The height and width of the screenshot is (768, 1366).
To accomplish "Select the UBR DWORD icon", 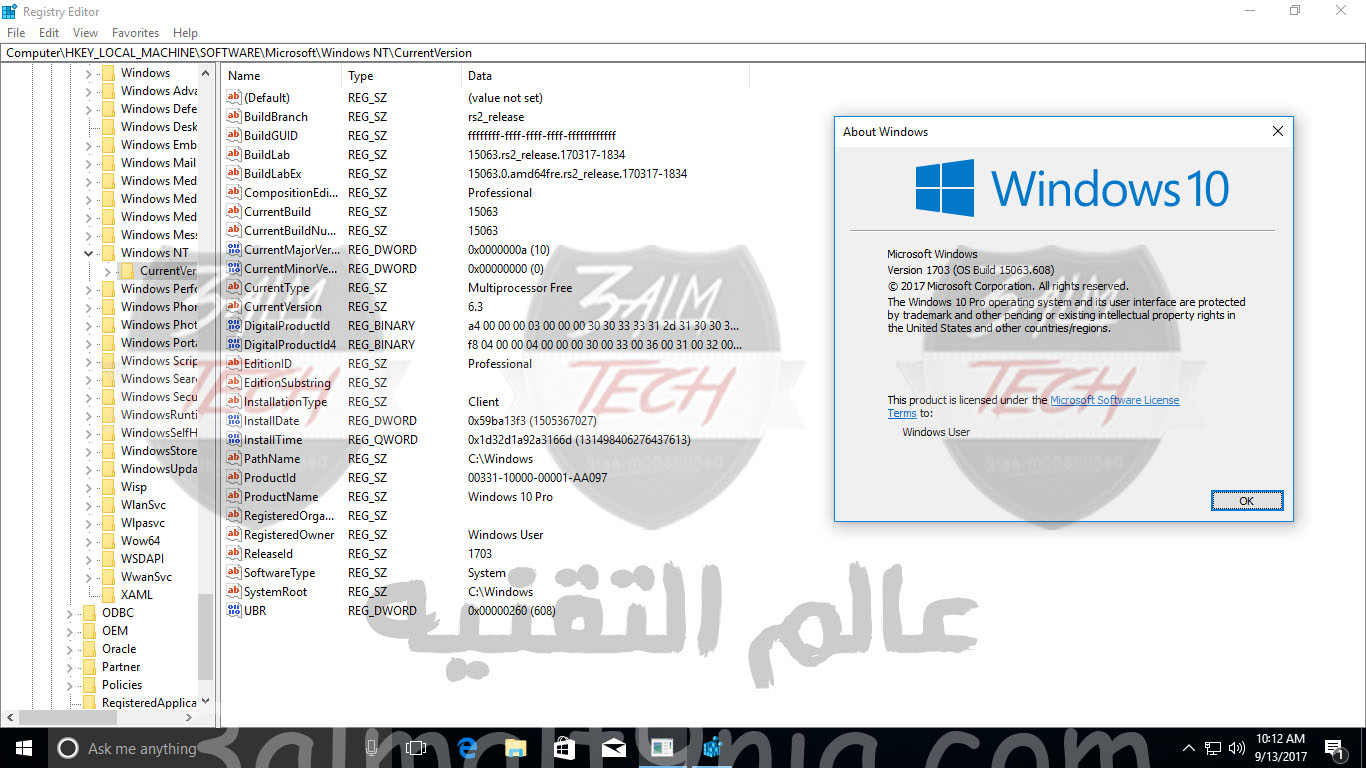I will coord(234,611).
